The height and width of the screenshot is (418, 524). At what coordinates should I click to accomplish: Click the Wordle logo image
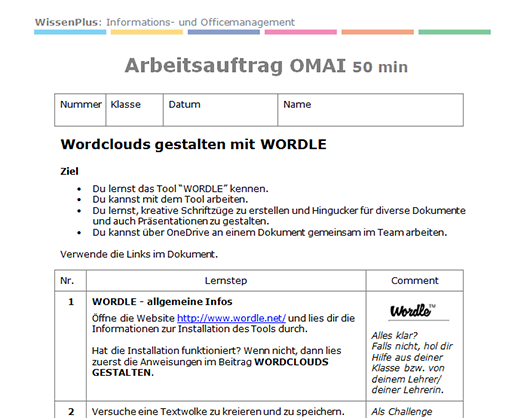[413, 310]
